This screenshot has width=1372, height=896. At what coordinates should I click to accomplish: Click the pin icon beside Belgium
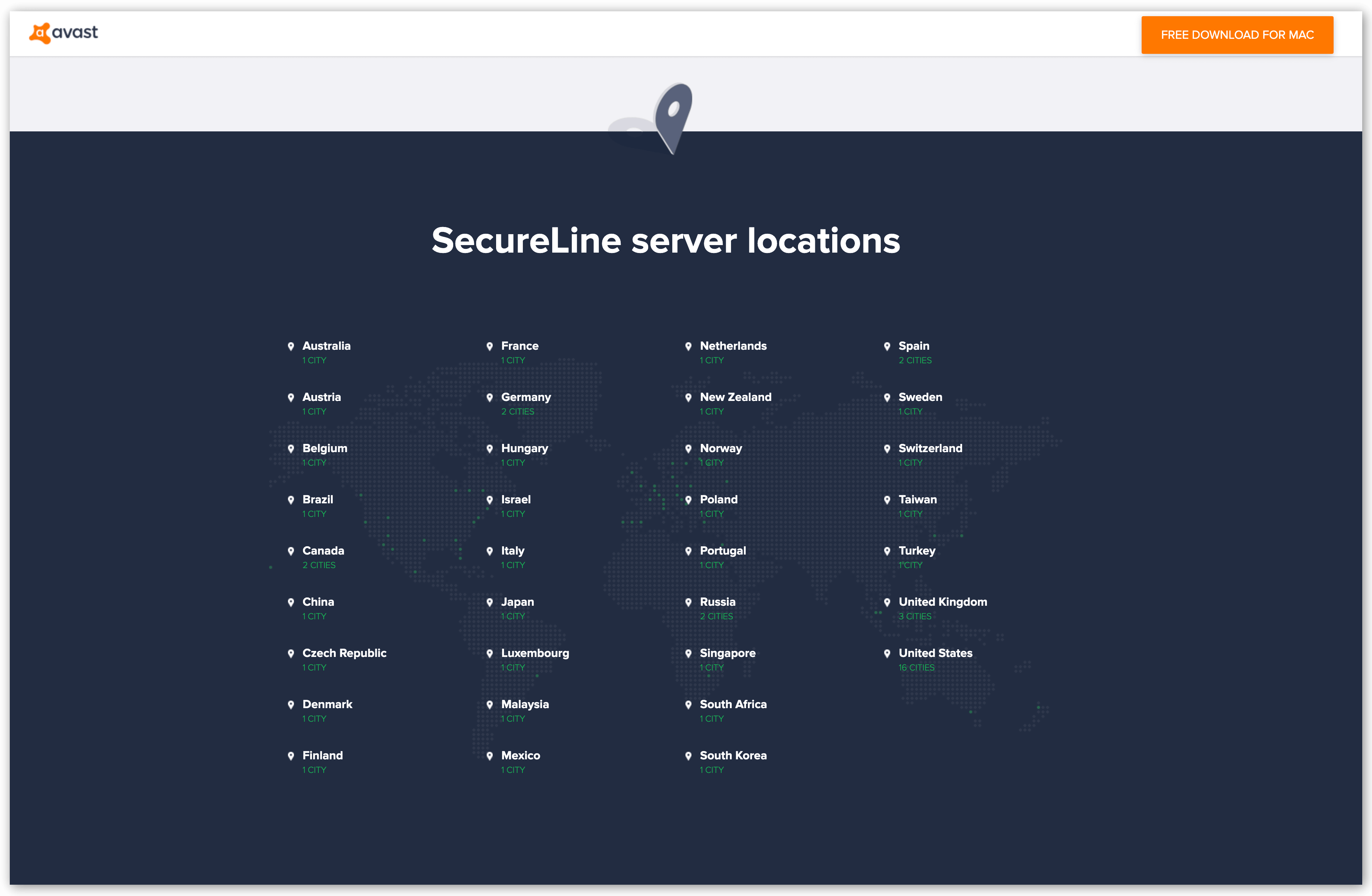coord(291,449)
